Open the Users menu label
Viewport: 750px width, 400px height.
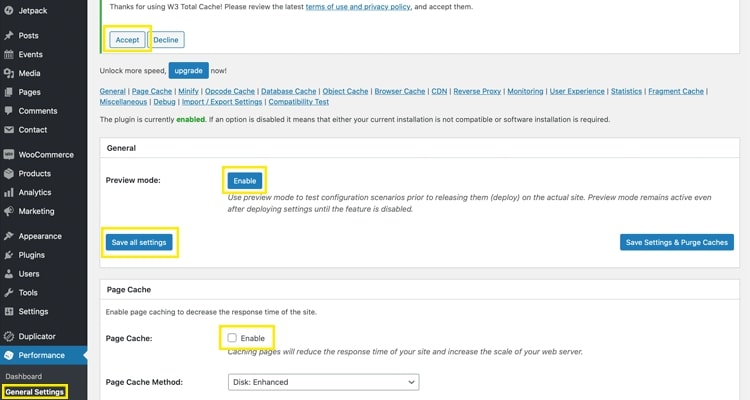pyautogui.click(x=29, y=274)
